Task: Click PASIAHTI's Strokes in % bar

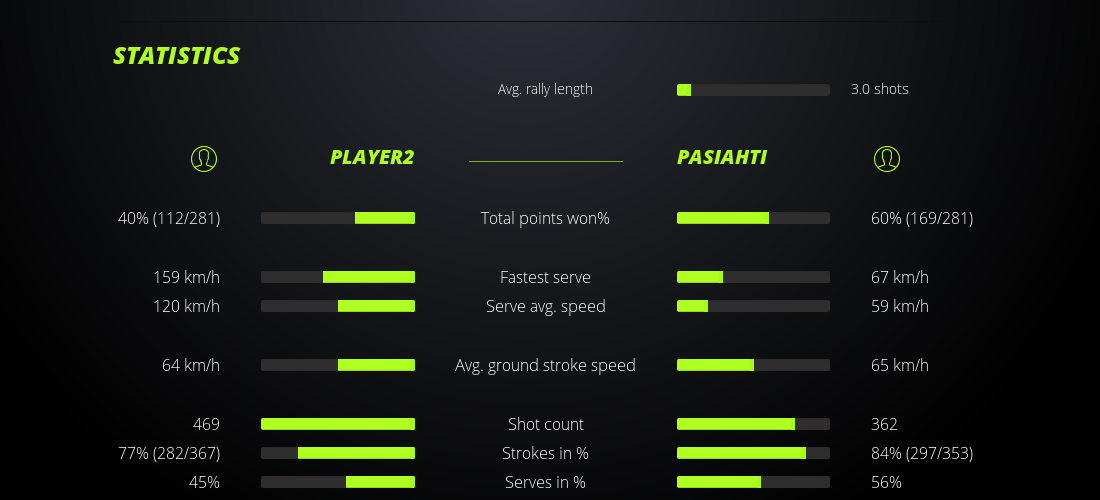Action: pos(753,453)
